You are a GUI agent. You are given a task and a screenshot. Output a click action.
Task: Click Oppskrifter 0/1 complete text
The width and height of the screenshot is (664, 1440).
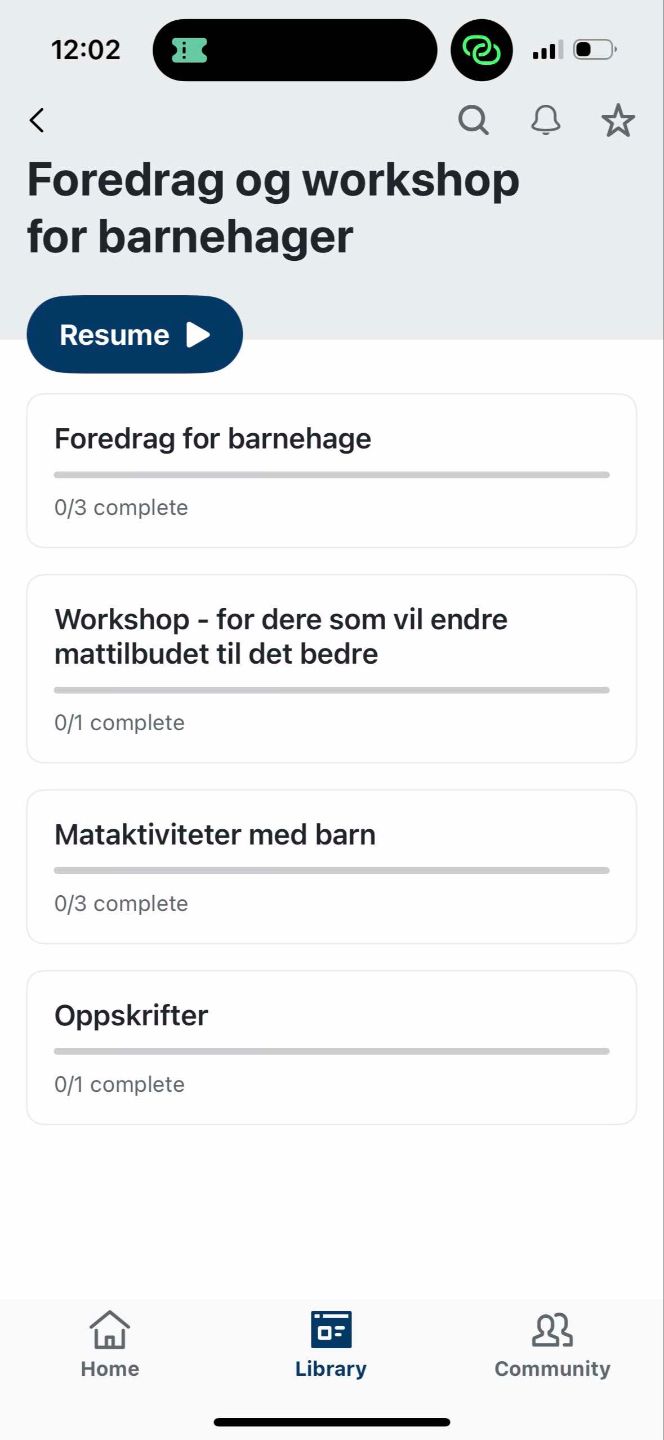[x=120, y=1084]
